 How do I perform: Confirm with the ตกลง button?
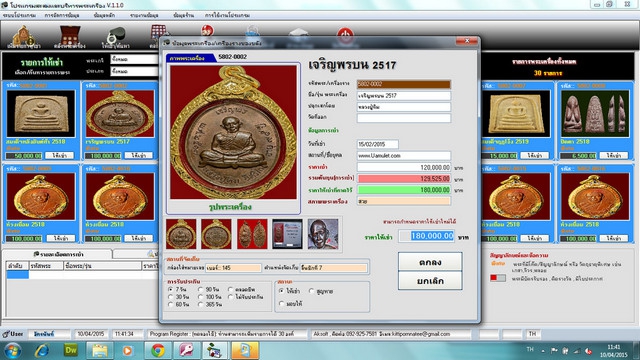pyautogui.click(x=430, y=262)
